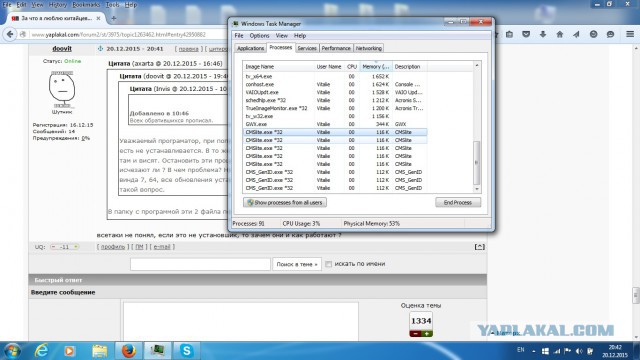This screenshot has width=640, height=360.
Task: Open the chat bubble face icon
Action: (x=610, y=35)
